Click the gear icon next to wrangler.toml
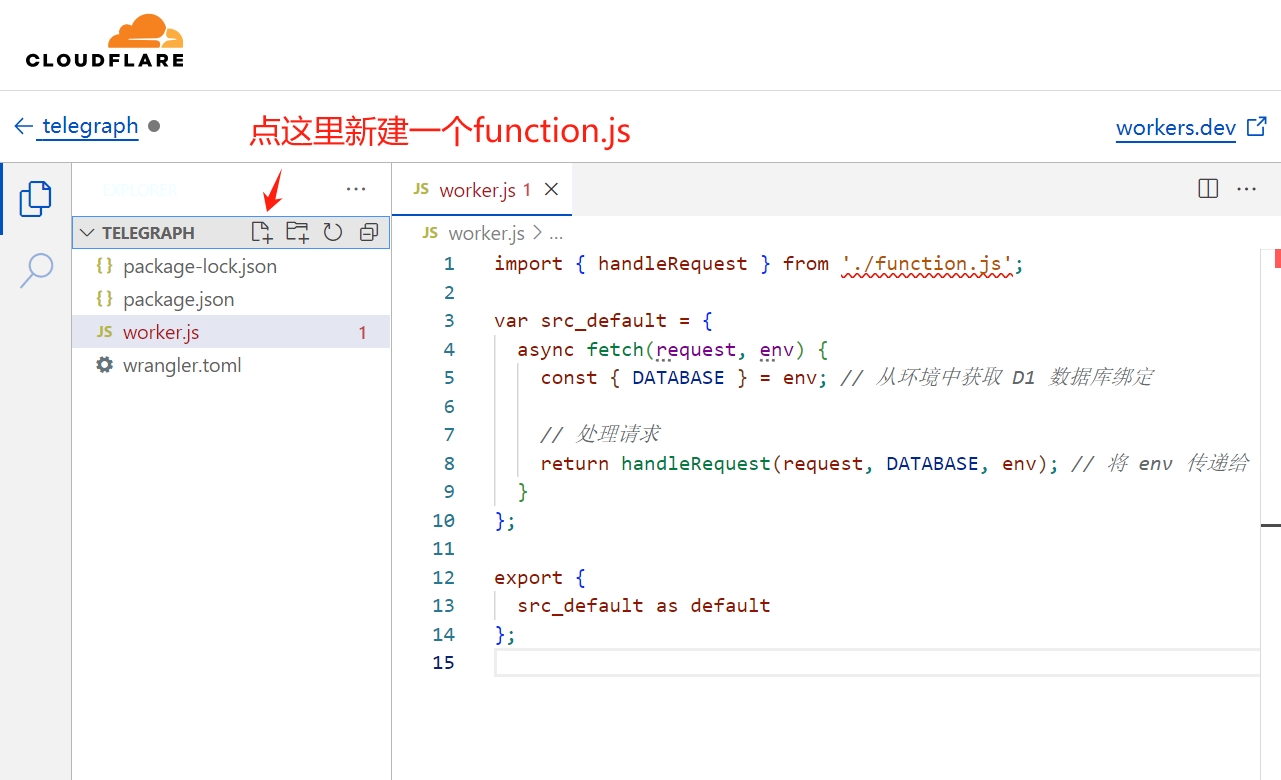Image resolution: width=1281 pixels, height=780 pixels. tap(104, 365)
